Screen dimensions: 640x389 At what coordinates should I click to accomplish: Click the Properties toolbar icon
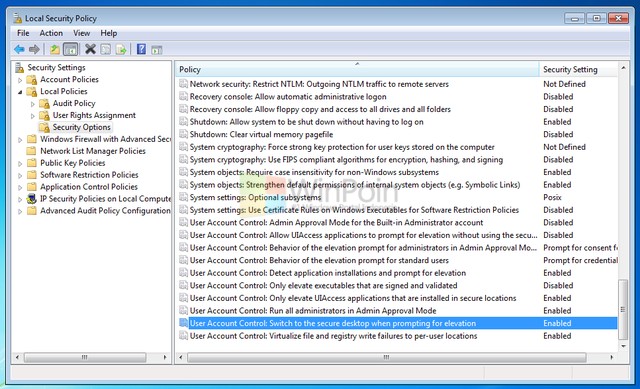tap(106, 50)
